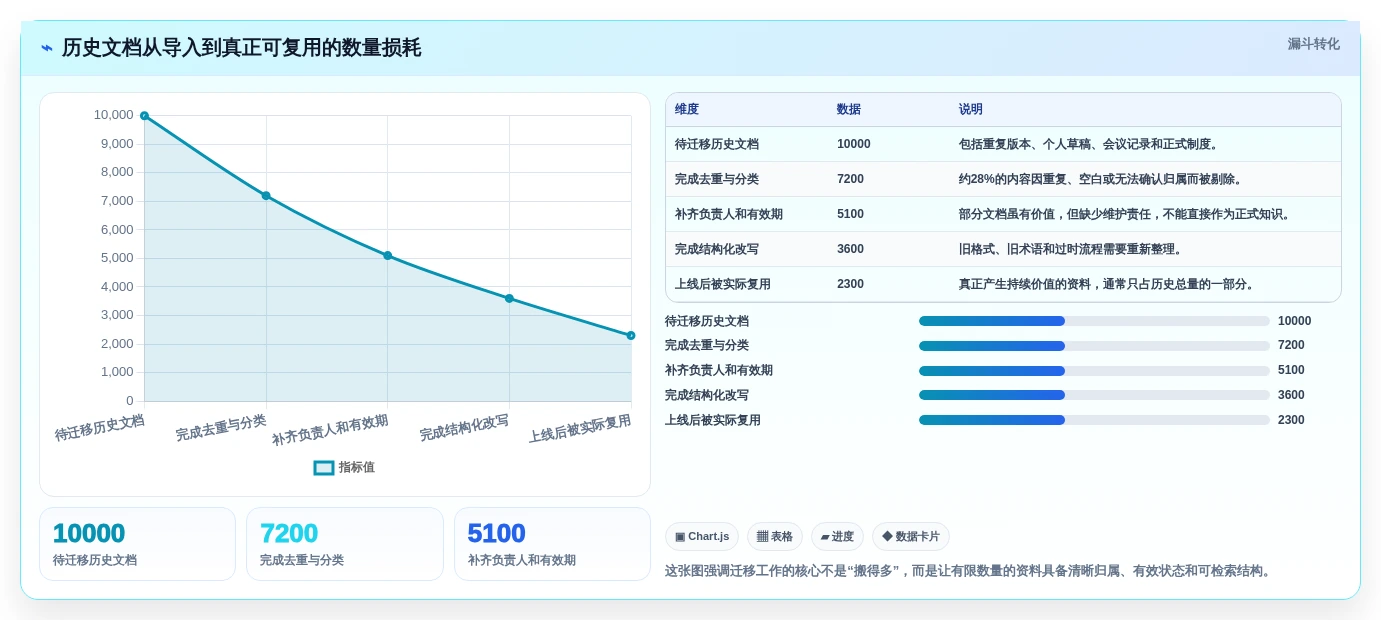Open the 10000 待迁移历史文档 data card
Screen dimensions: 1381x620
pos(137,544)
